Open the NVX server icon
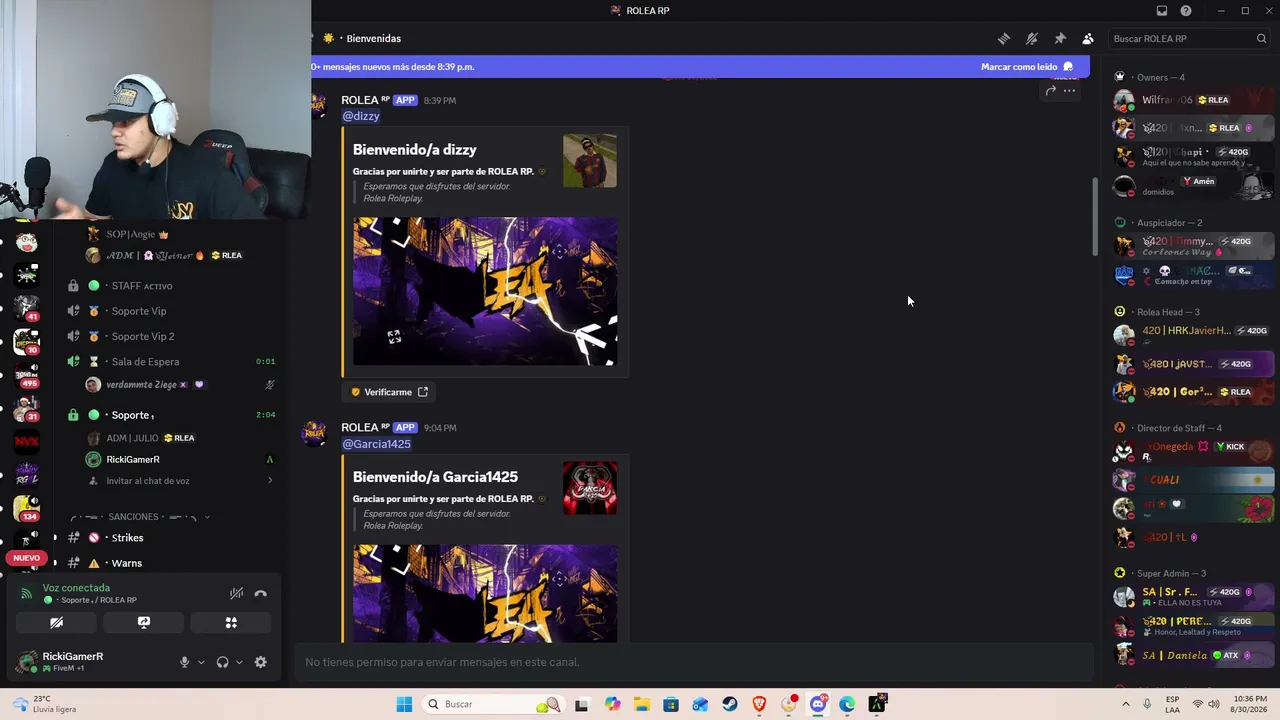1280x720 pixels. pos(27,441)
